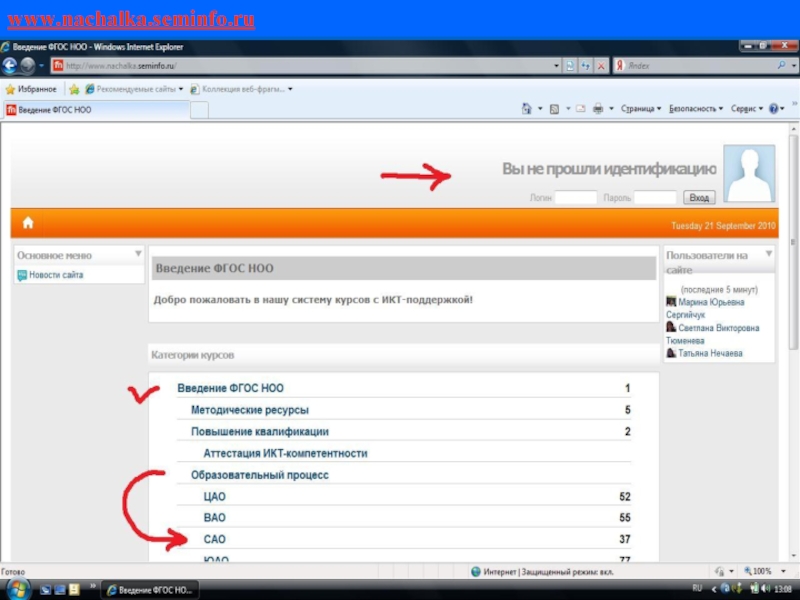Open the Страница menu
Viewport: 800px width, 600px height.
641,109
